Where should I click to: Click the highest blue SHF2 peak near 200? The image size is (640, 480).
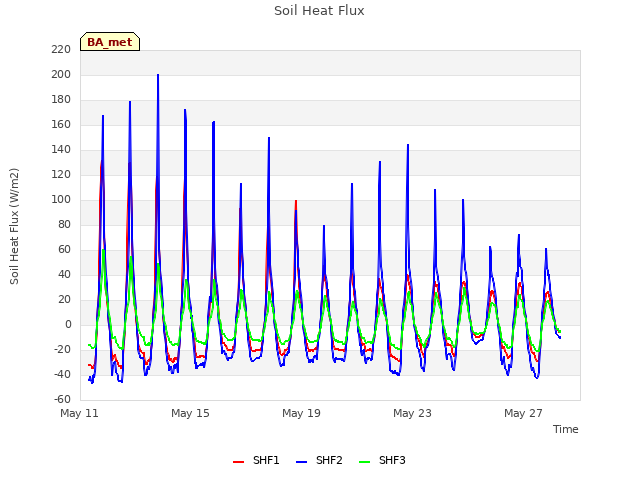pyautogui.click(x=158, y=75)
